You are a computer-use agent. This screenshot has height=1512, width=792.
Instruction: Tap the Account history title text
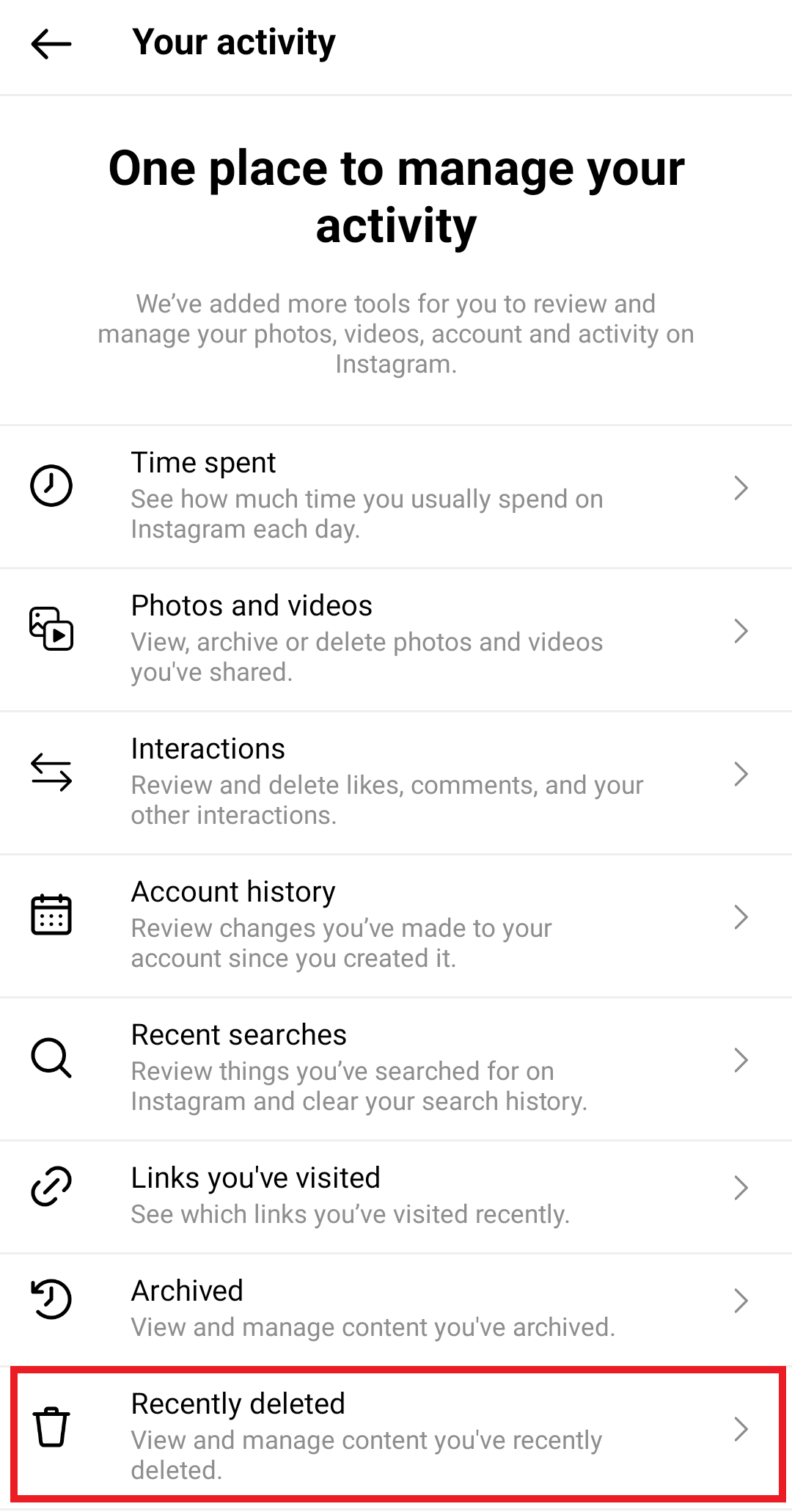pos(233,892)
